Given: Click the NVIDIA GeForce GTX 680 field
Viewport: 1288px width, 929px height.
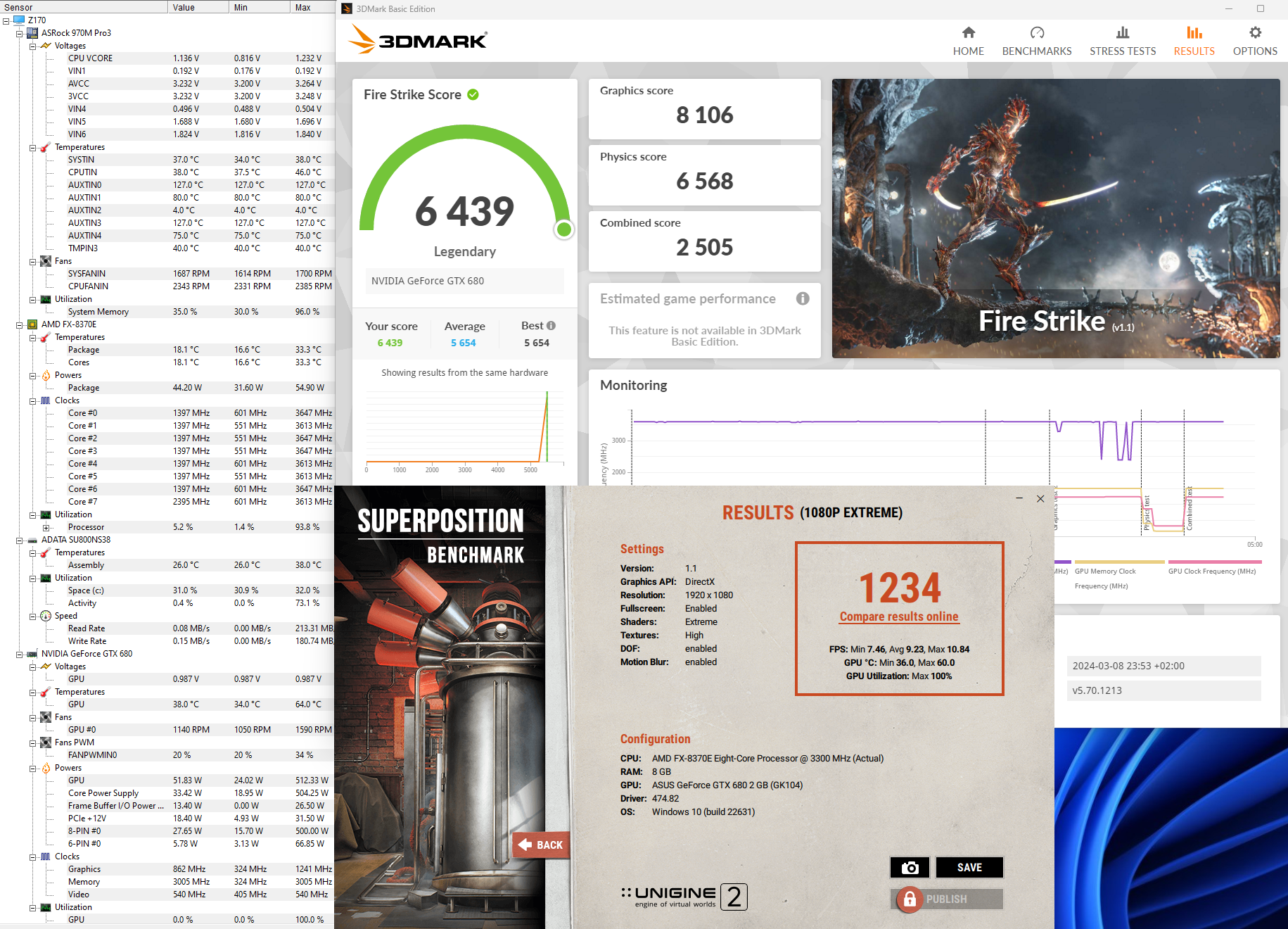Looking at the screenshot, I should click(464, 281).
